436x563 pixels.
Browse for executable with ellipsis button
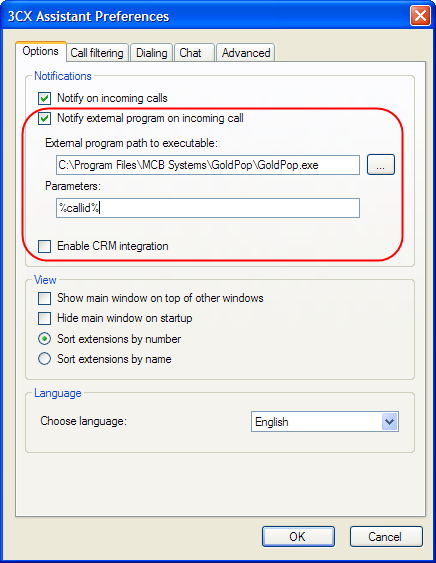[381, 165]
